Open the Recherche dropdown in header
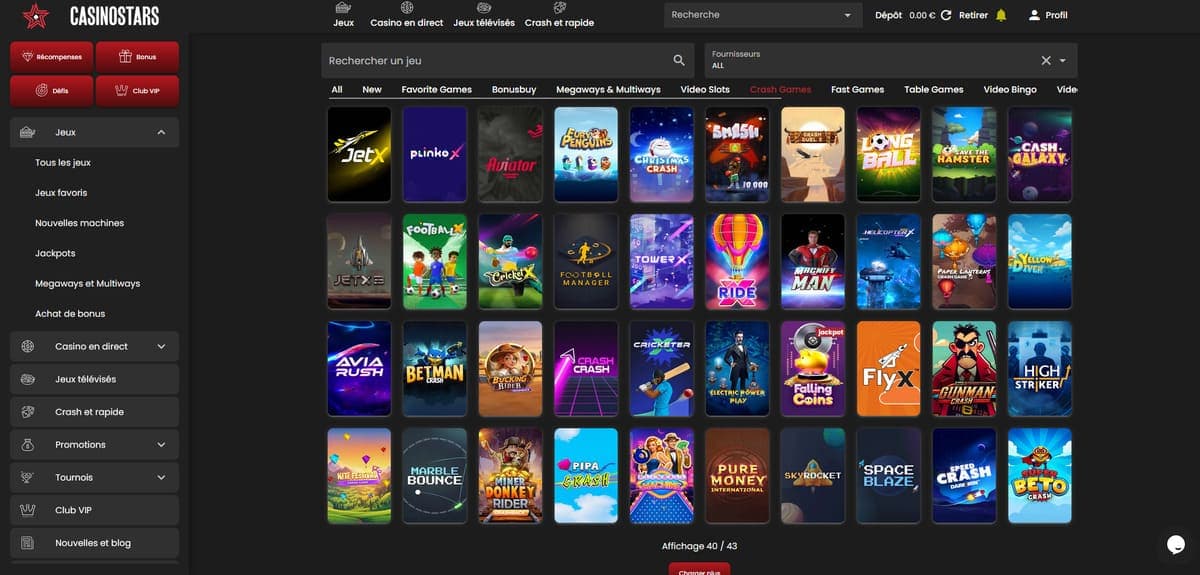The width and height of the screenshot is (1200, 575). [764, 15]
